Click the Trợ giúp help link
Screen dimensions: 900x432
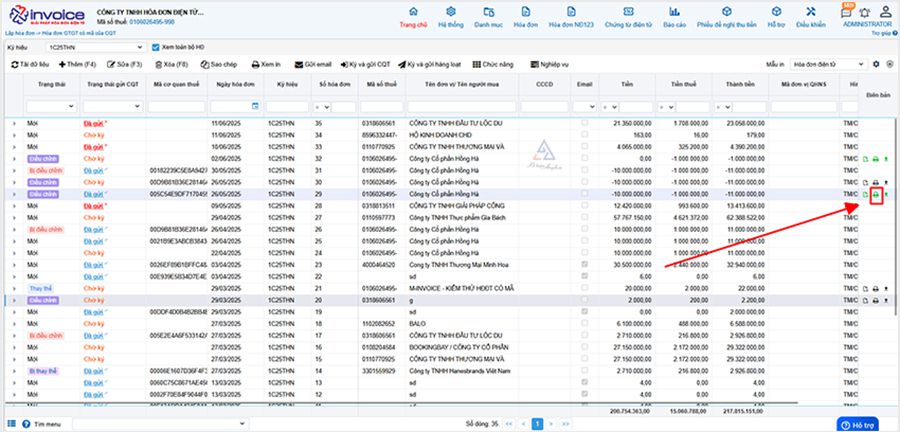coord(883,33)
